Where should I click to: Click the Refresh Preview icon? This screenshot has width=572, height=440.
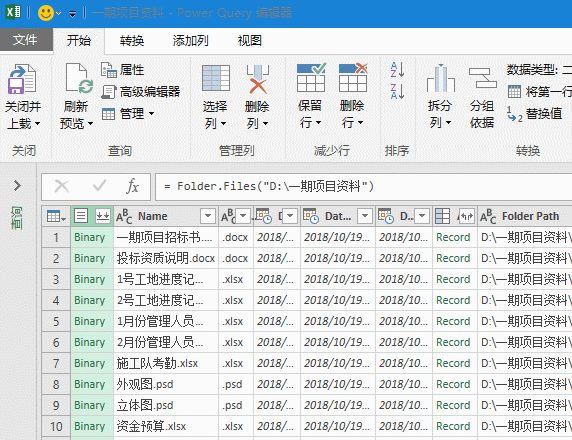pos(78,78)
